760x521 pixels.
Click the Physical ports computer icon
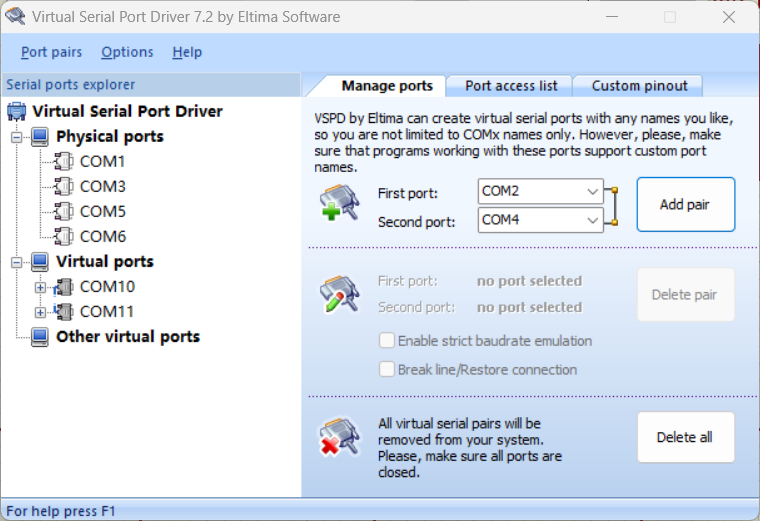pos(40,137)
